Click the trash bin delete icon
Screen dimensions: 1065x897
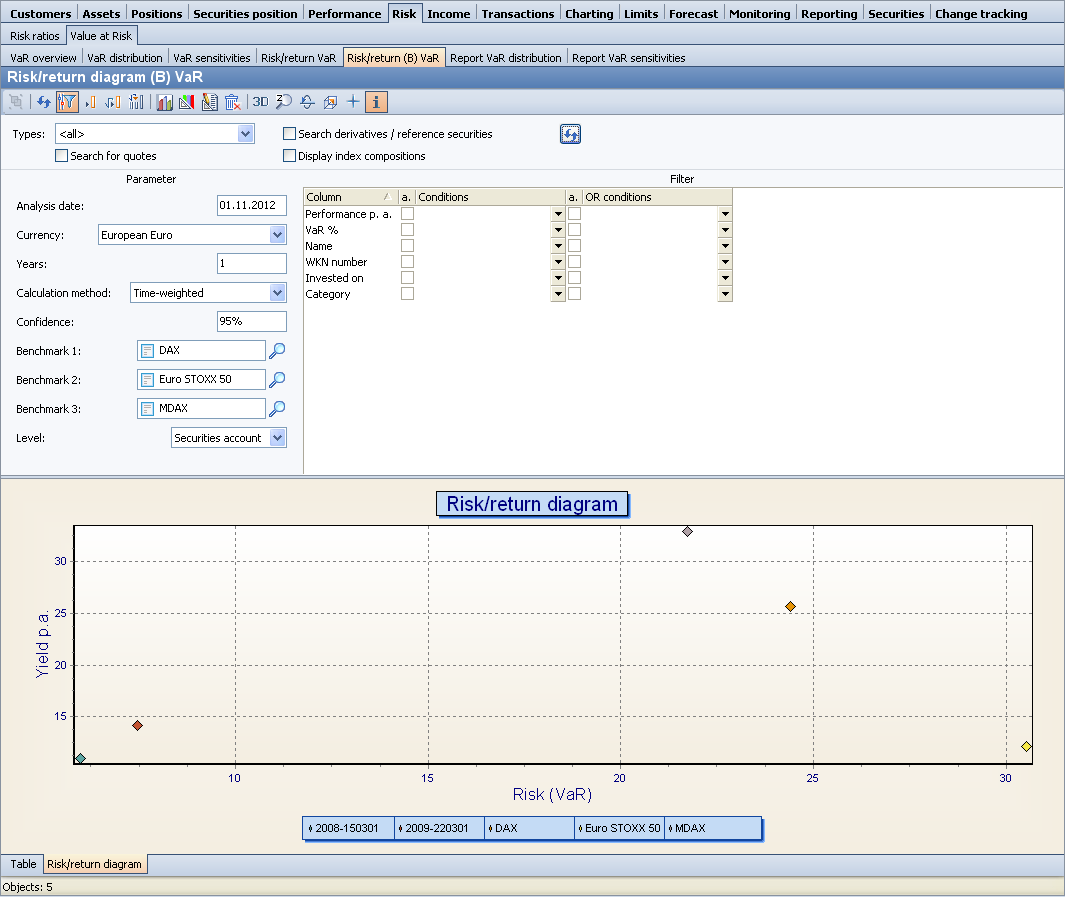232,102
